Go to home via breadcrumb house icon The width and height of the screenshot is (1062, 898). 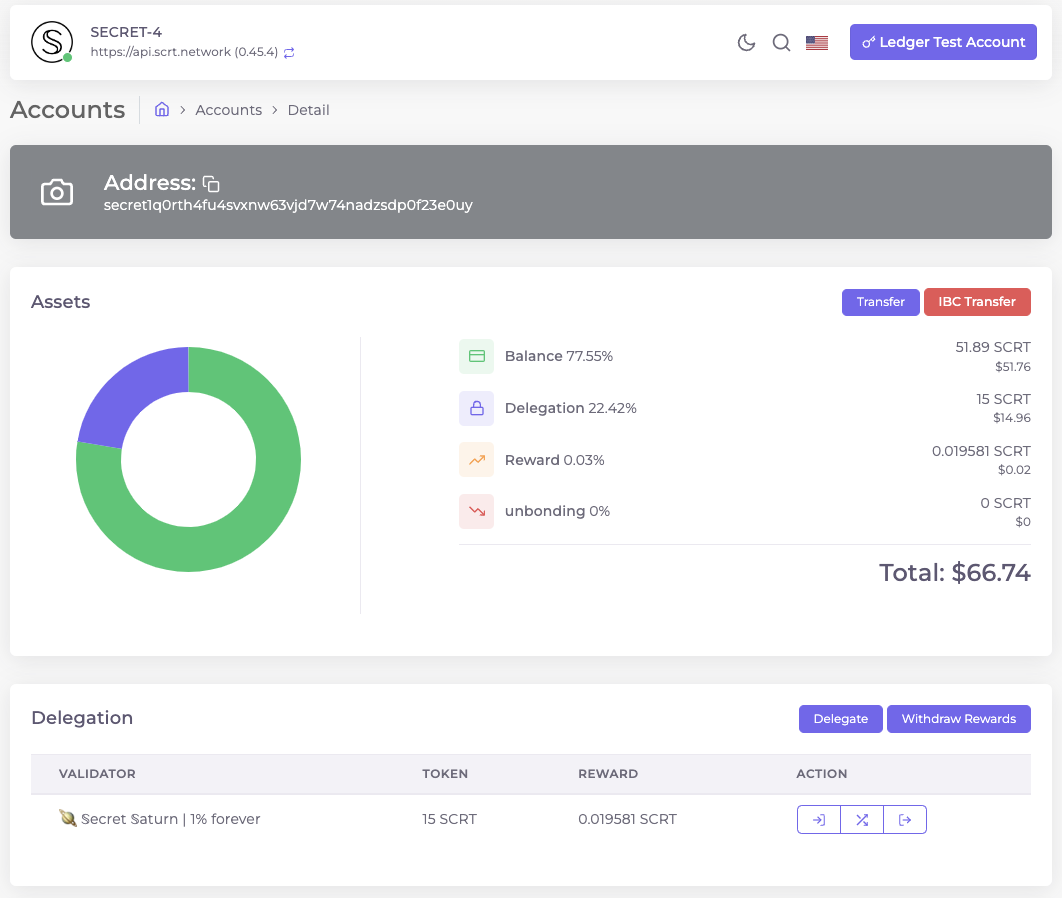[x=162, y=110]
